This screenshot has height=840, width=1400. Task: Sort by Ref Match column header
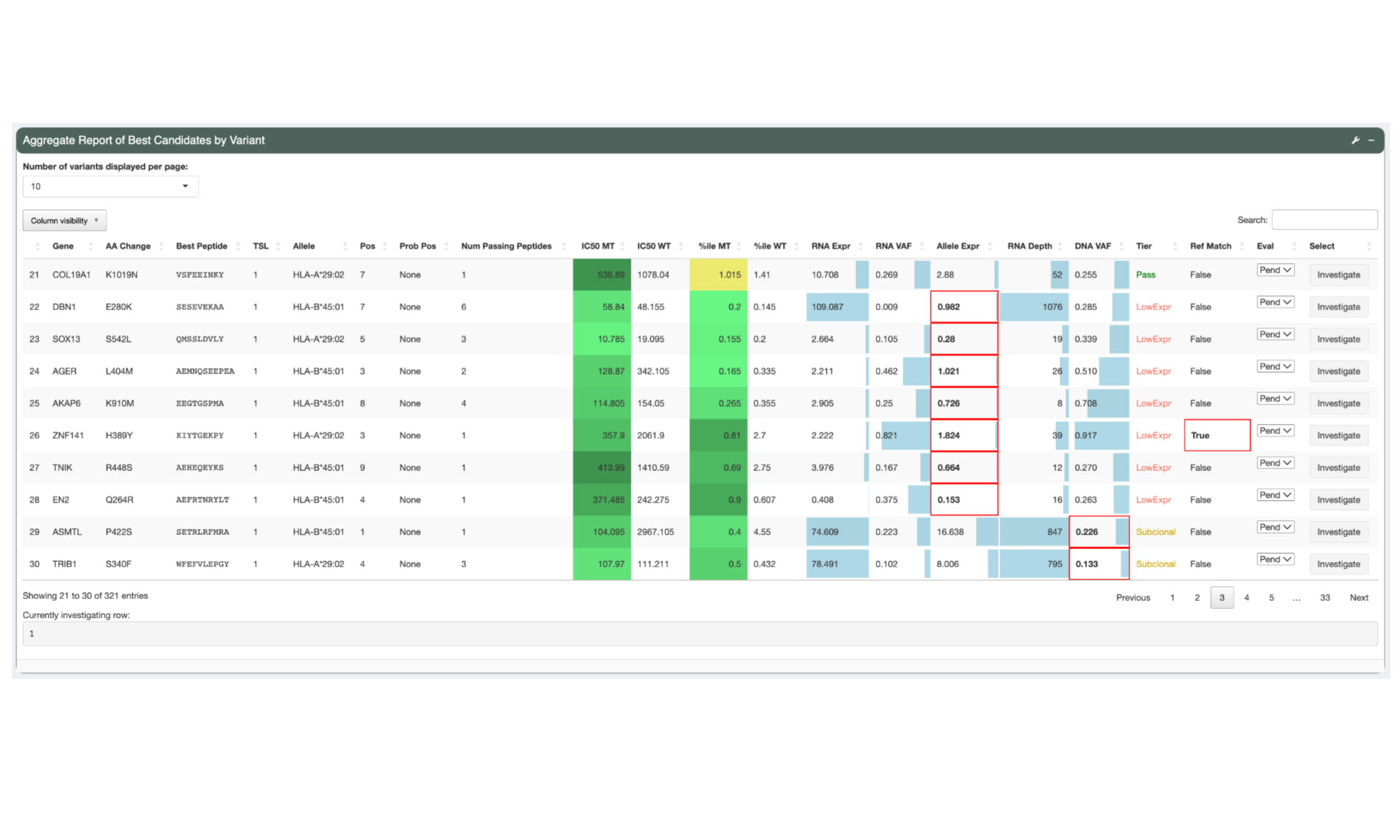(x=1210, y=246)
